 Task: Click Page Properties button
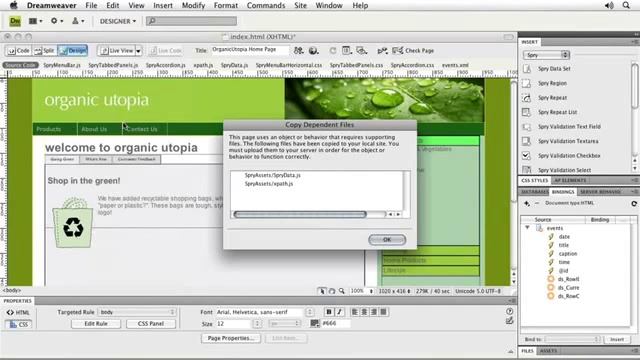231,338
